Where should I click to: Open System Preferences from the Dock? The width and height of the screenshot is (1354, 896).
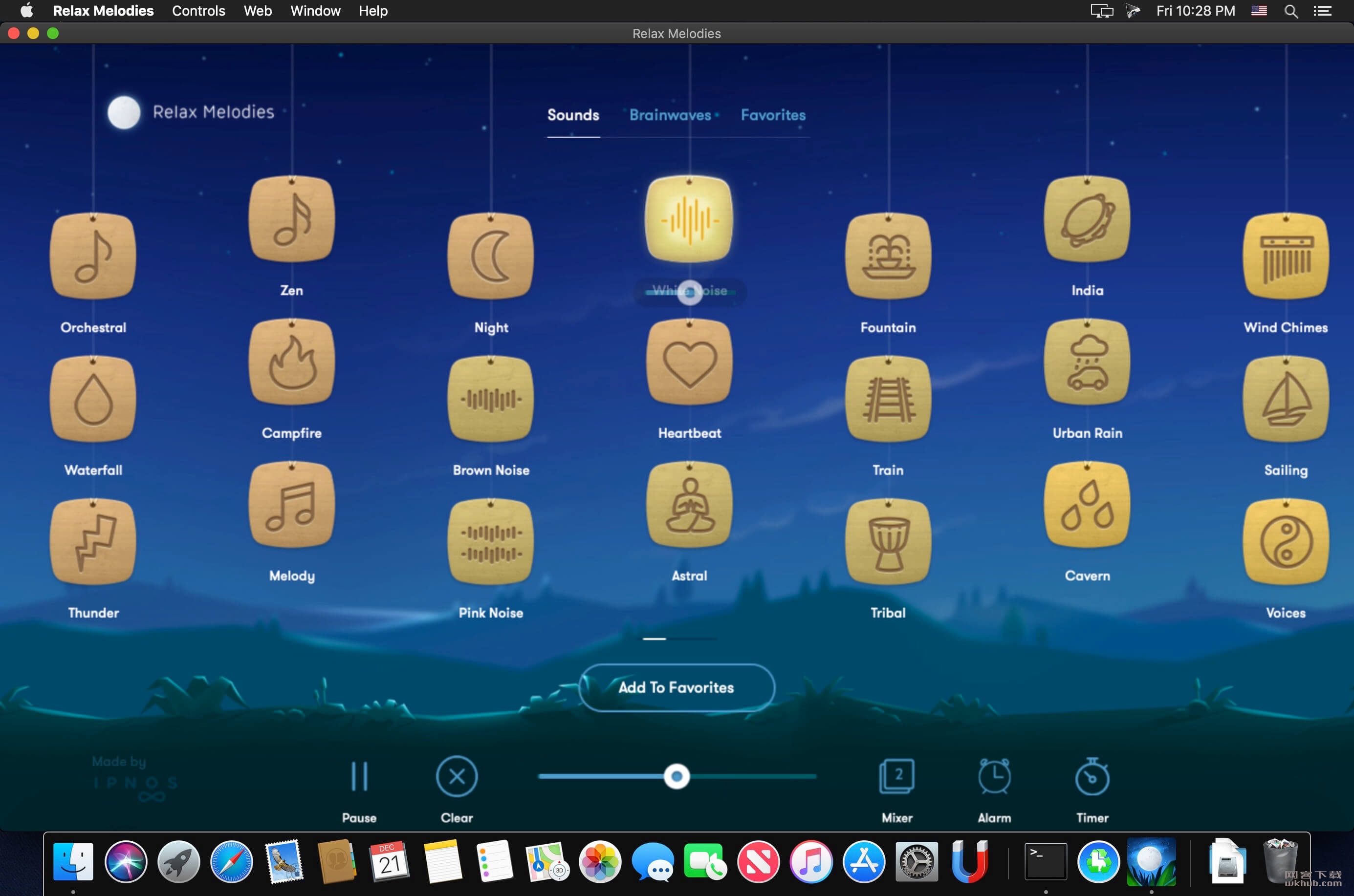pyautogui.click(x=916, y=861)
